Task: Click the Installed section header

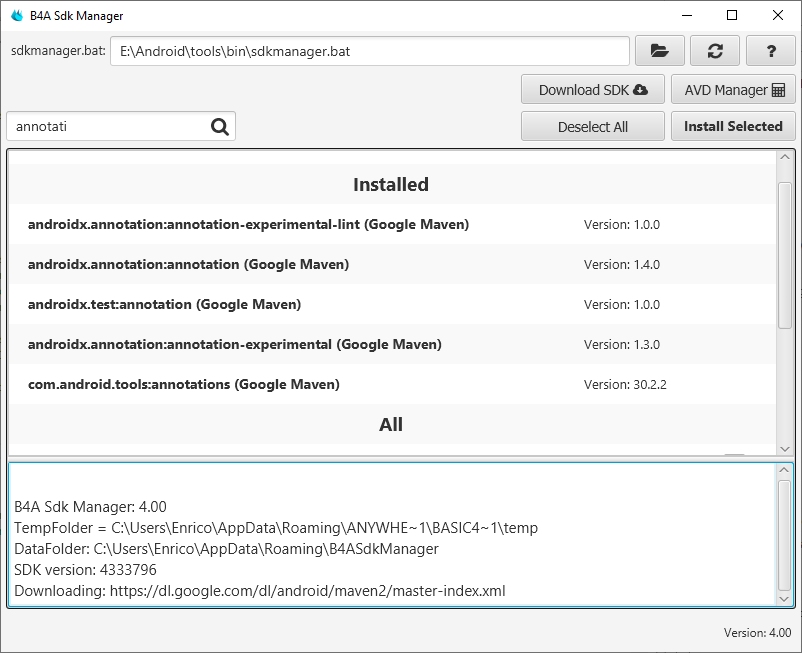Action: (391, 185)
